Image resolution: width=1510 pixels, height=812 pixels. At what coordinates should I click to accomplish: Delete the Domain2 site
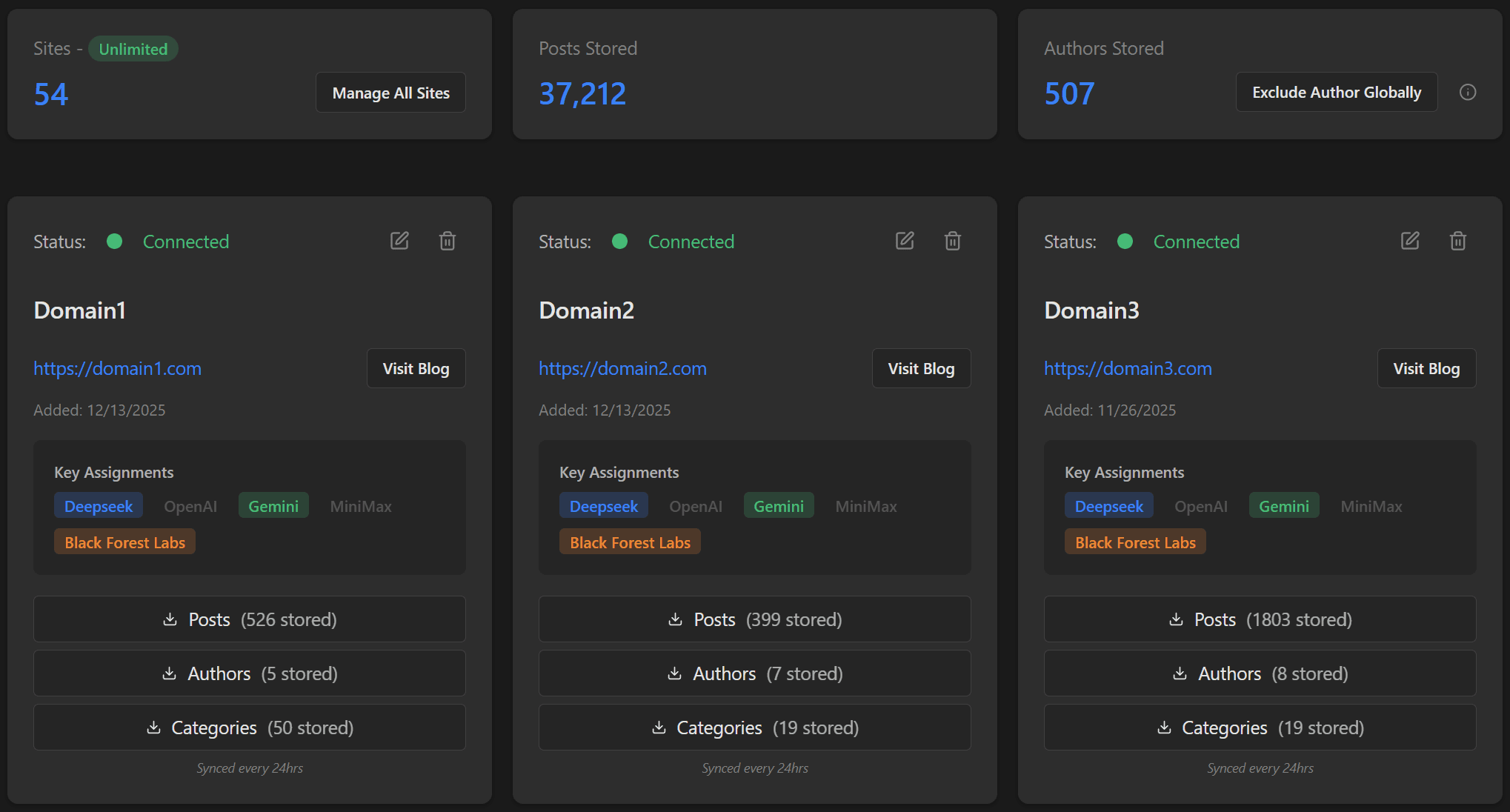click(x=953, y=241)
